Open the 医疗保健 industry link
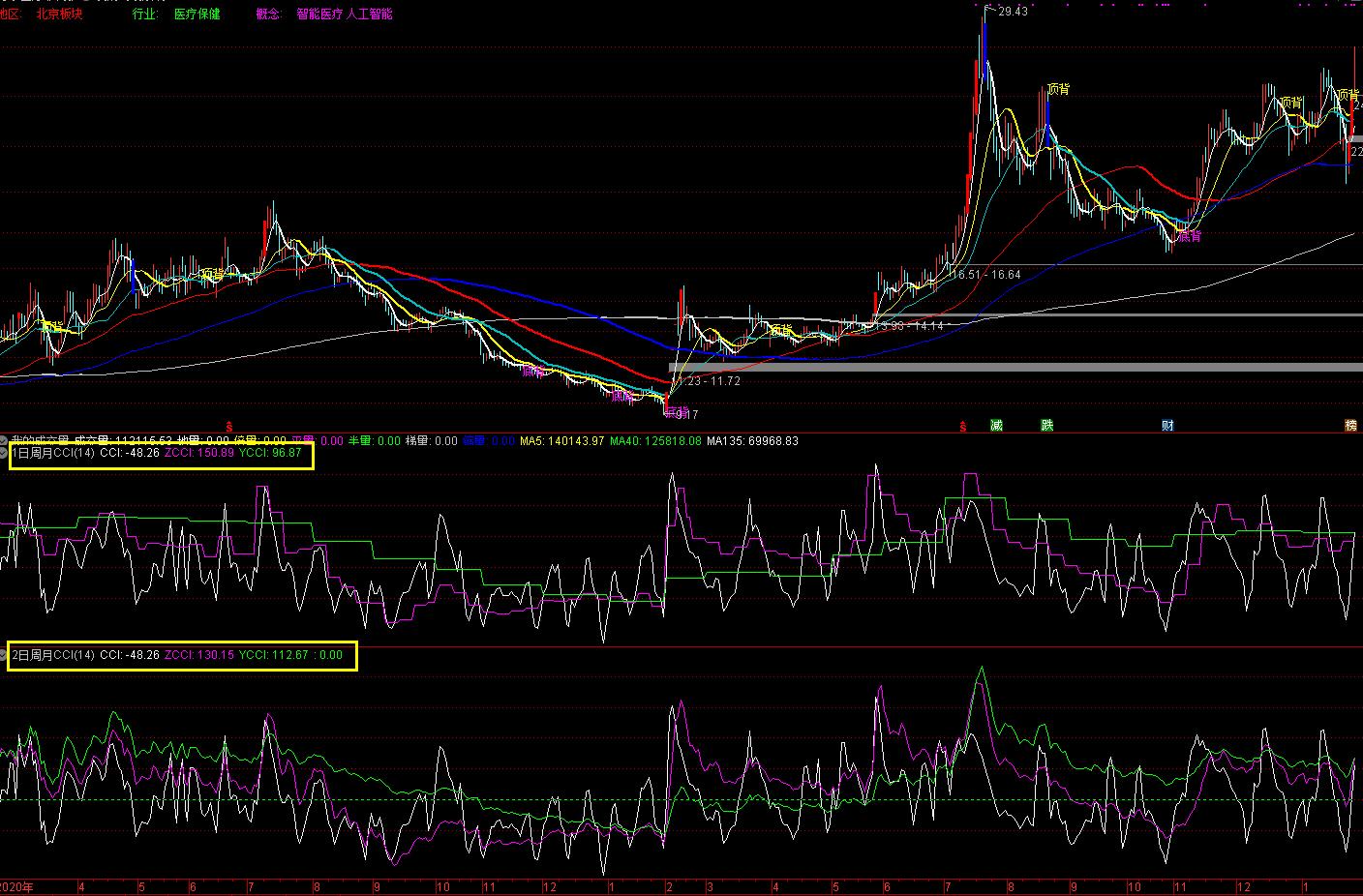1363x896 pixels. pyautogui.click(x=197, y=15)
